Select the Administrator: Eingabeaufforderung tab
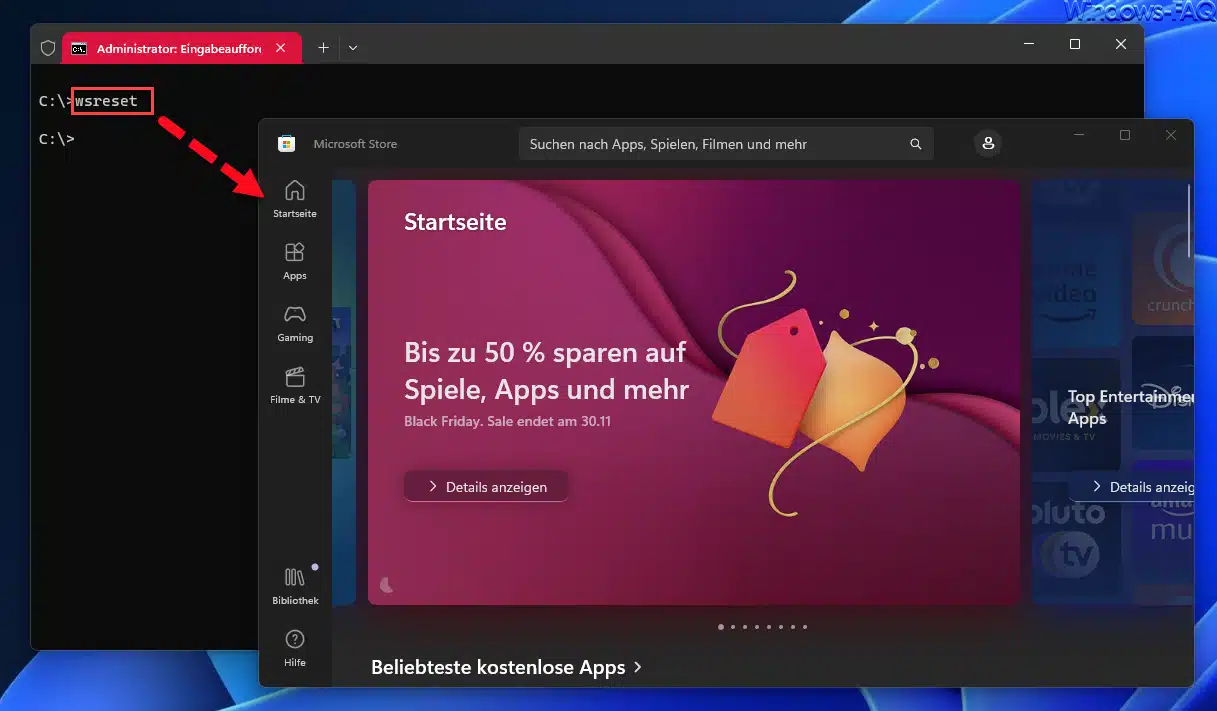 (x=182, y=48)
